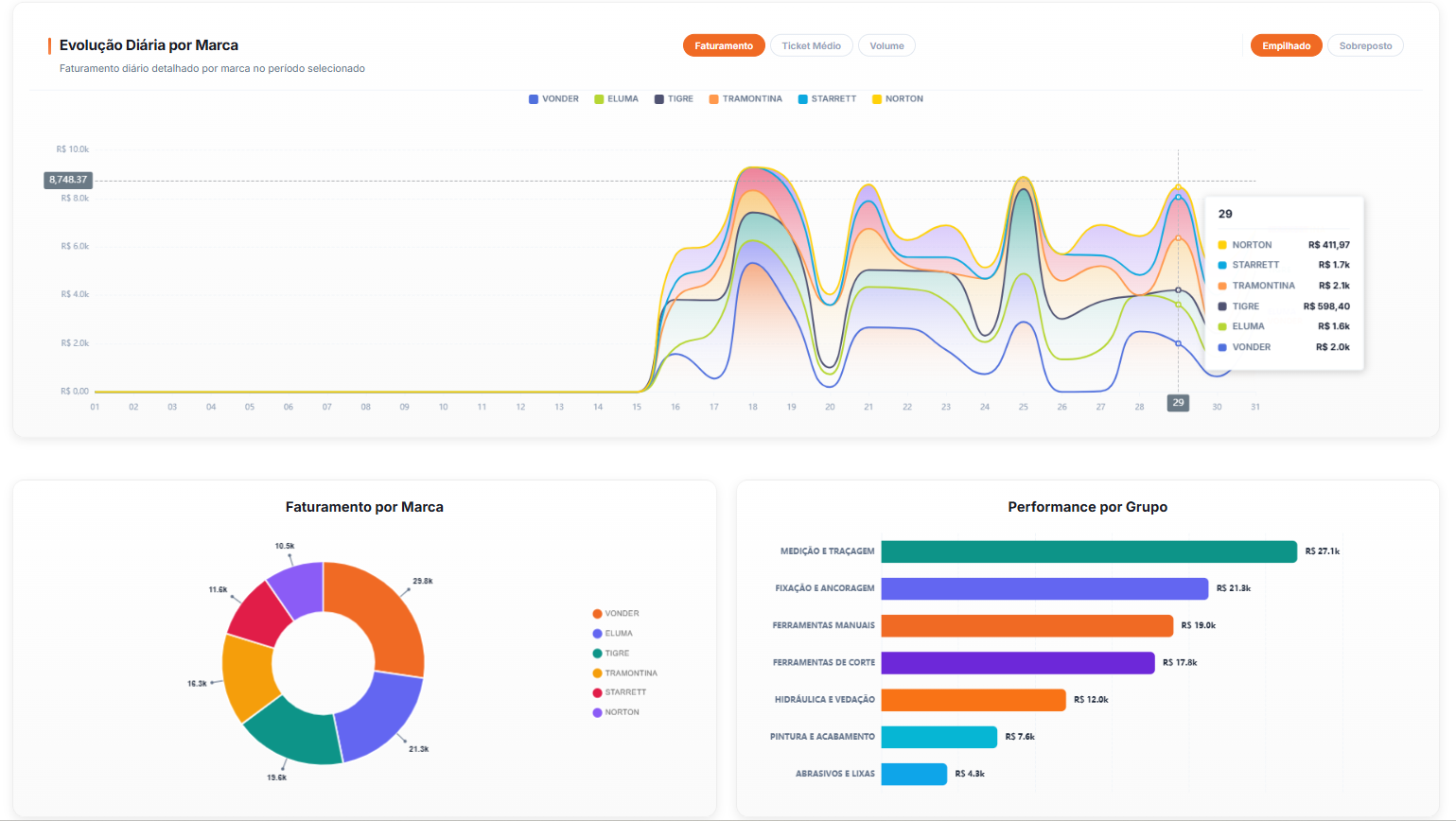Click day 25 on the x-axis
Image resolution: width=1456 pixels, height=821 pixels.
(x=1024, y=407)
